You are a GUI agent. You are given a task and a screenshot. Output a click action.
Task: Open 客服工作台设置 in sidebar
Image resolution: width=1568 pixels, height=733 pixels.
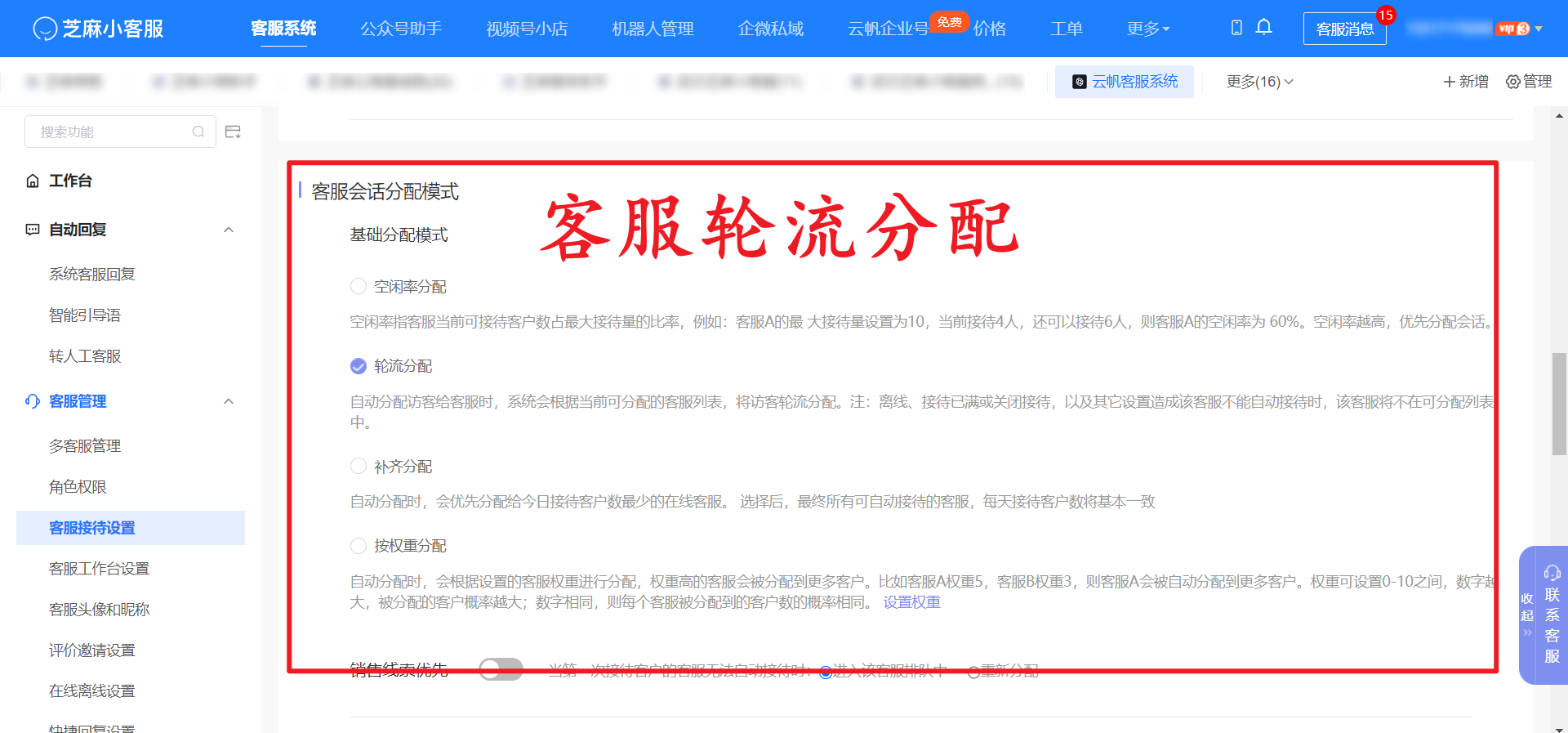click(99, 568)
